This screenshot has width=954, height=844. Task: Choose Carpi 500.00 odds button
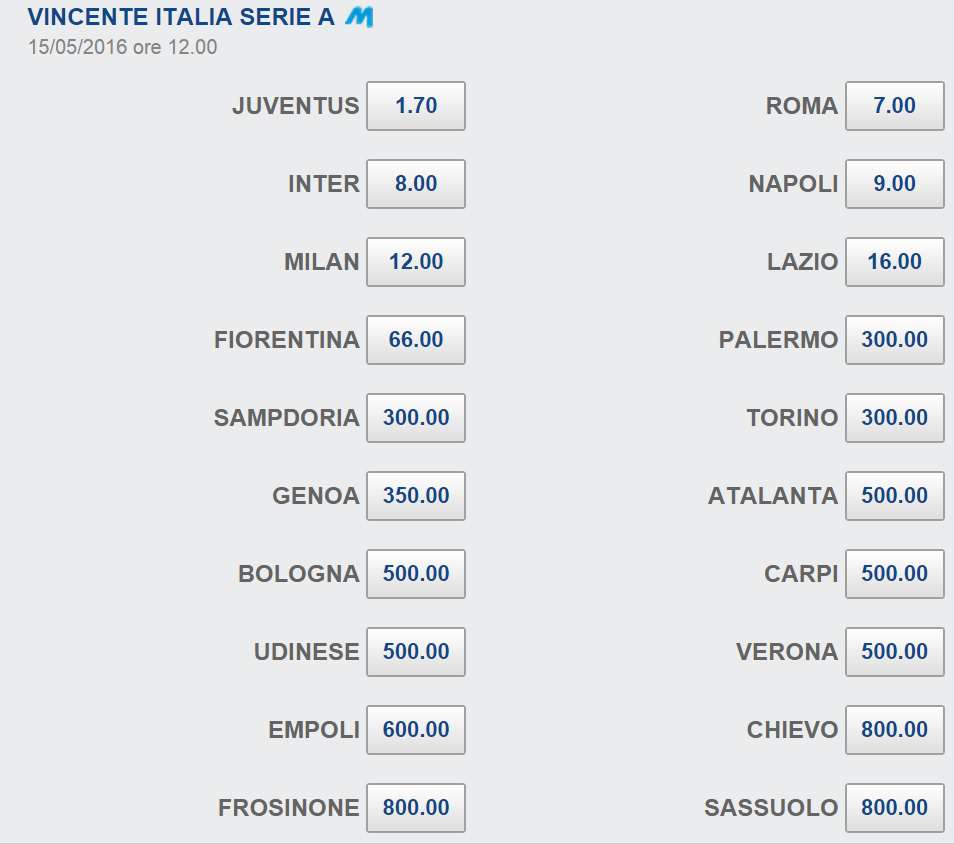tap(894, 573)
